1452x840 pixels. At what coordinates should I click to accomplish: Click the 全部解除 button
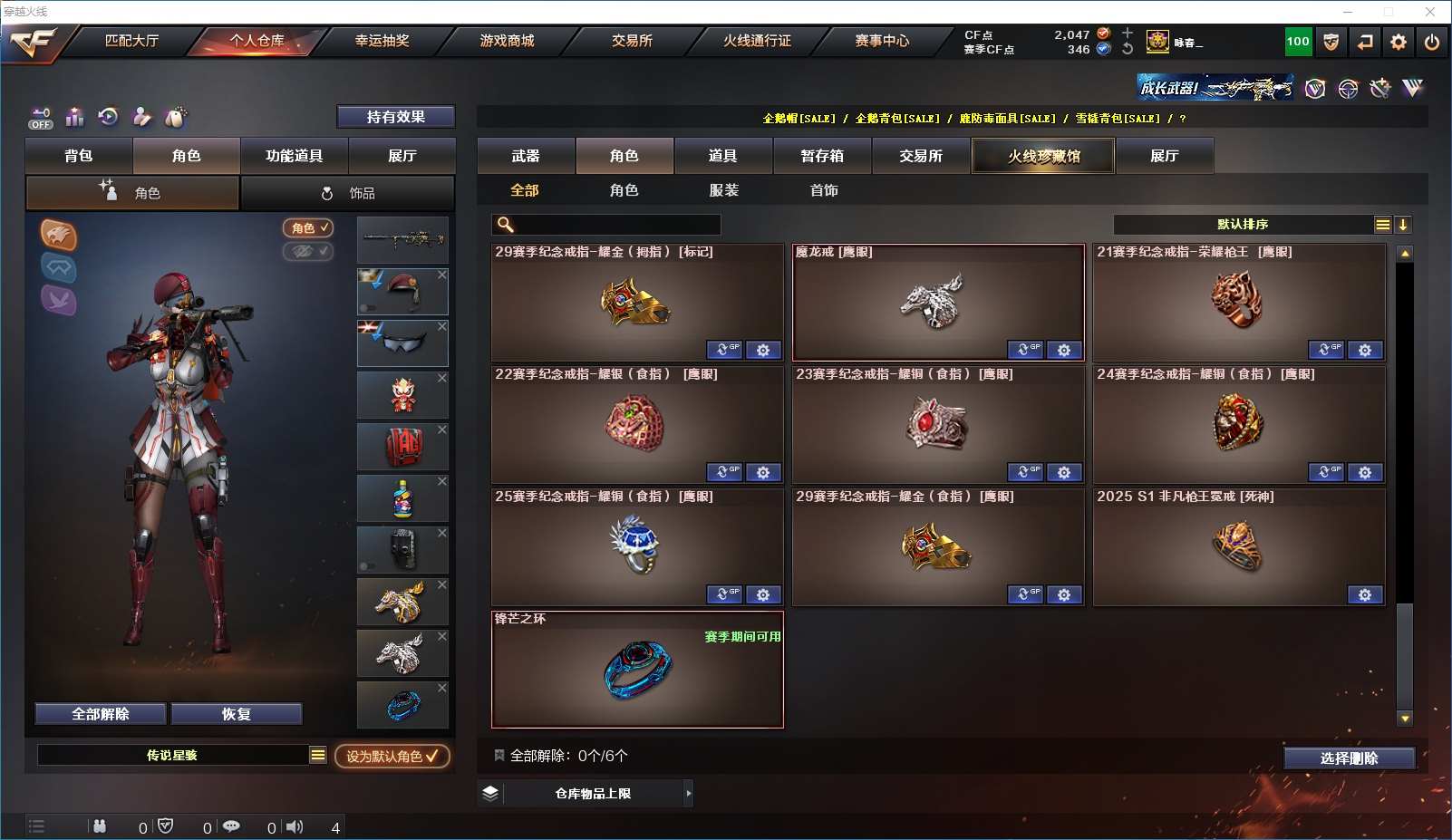[101, 714]
